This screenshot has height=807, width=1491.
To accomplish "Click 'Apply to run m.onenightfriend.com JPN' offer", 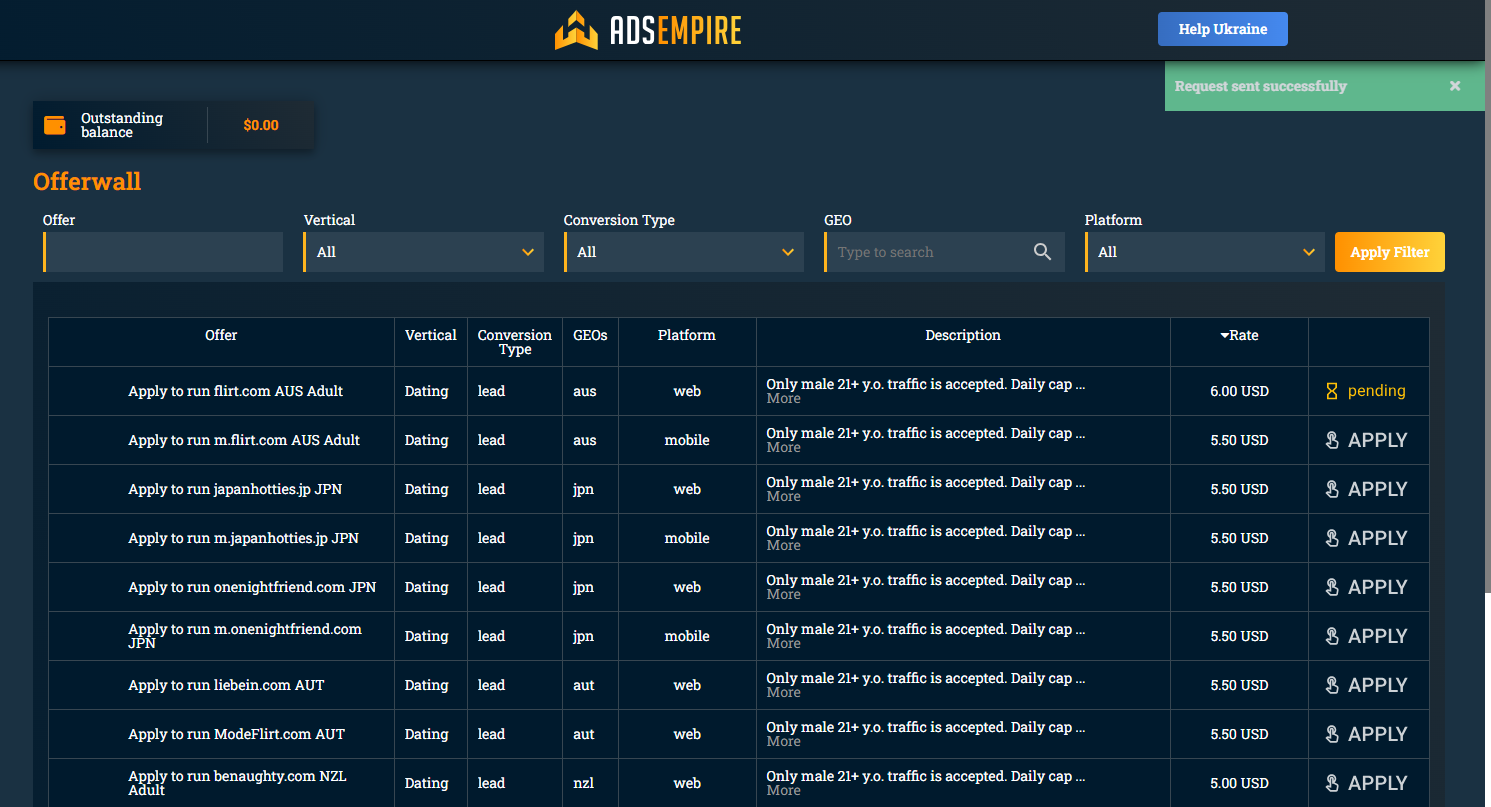I will click(245, 636).
